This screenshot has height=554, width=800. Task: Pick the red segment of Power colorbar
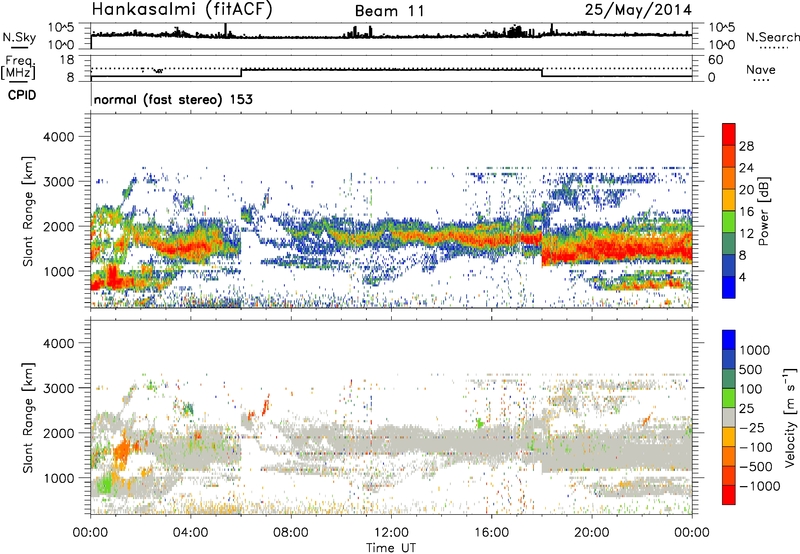tap(729, 135)
